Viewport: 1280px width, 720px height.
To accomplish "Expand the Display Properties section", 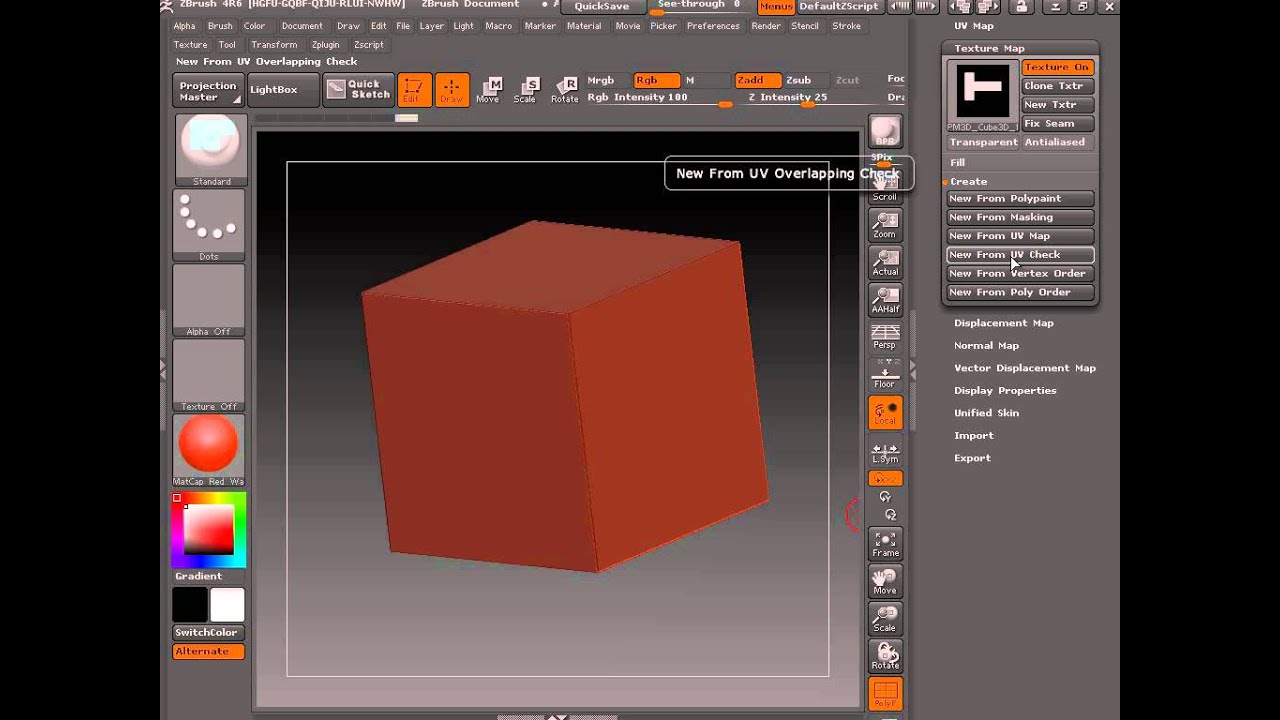I will [x=1005, y=390].
